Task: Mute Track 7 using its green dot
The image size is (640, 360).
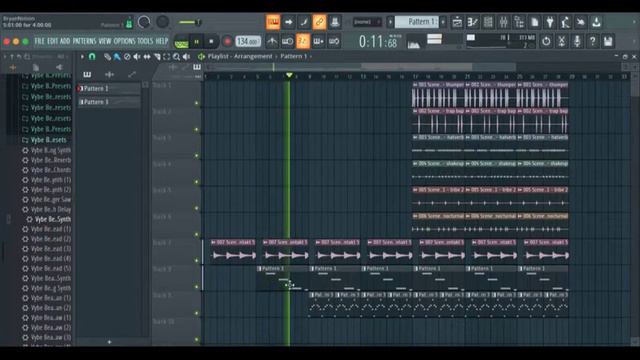Action: pos(196,260)
